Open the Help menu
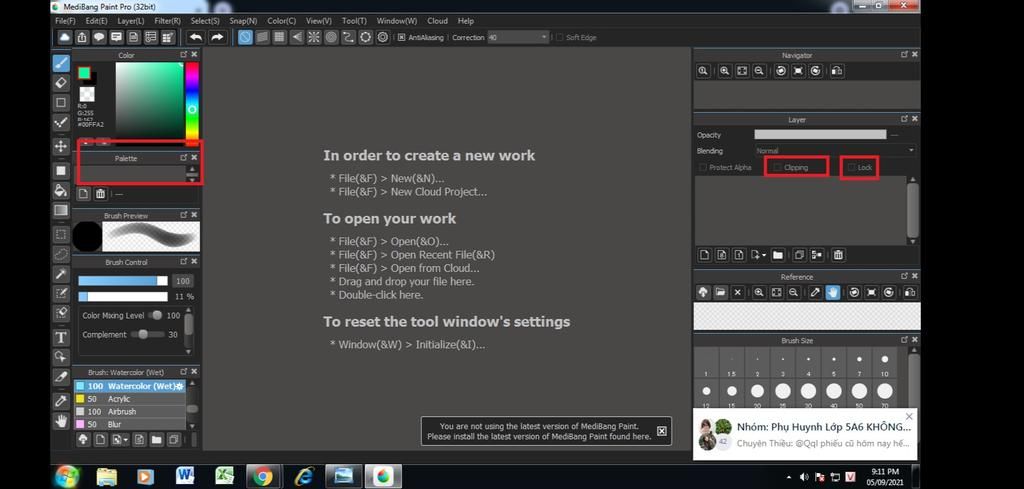Viewport: 1024px width, 489px height. pyautogui.click(x=466, y=21)
